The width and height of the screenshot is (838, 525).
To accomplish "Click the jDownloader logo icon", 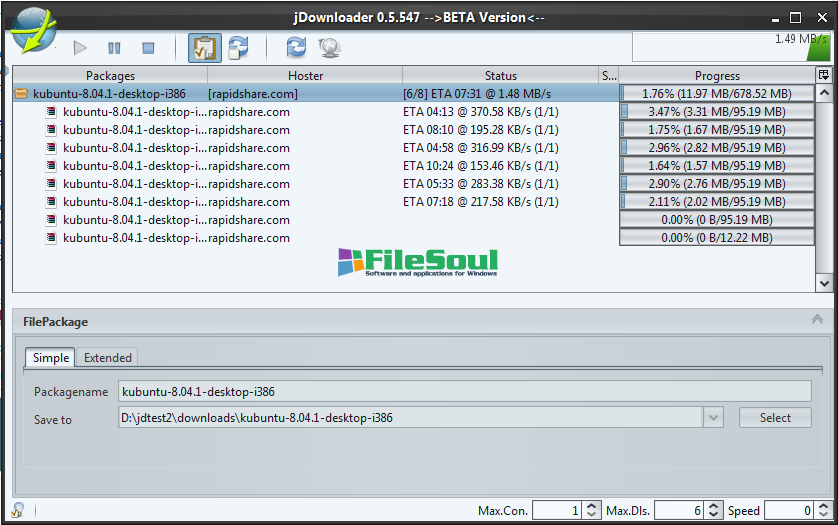I will (34, 30).
